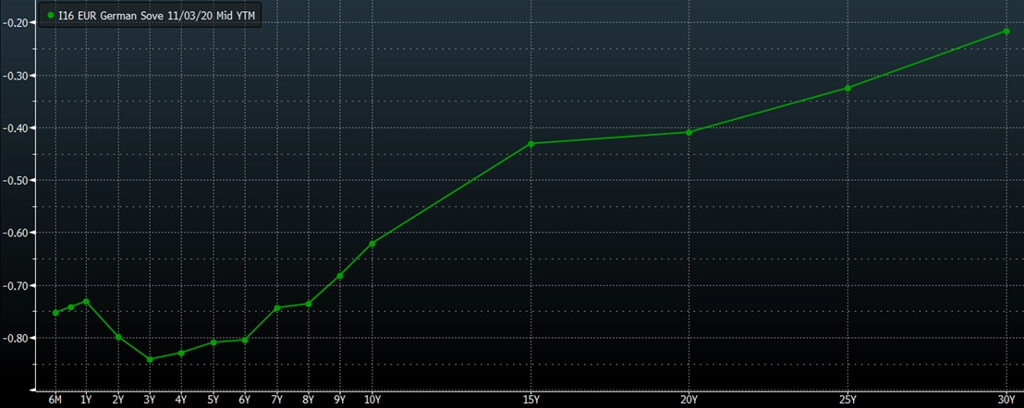
Task: Click the 9Y data point on the curve
Action: pyautogui.click(x=340, y=275)
